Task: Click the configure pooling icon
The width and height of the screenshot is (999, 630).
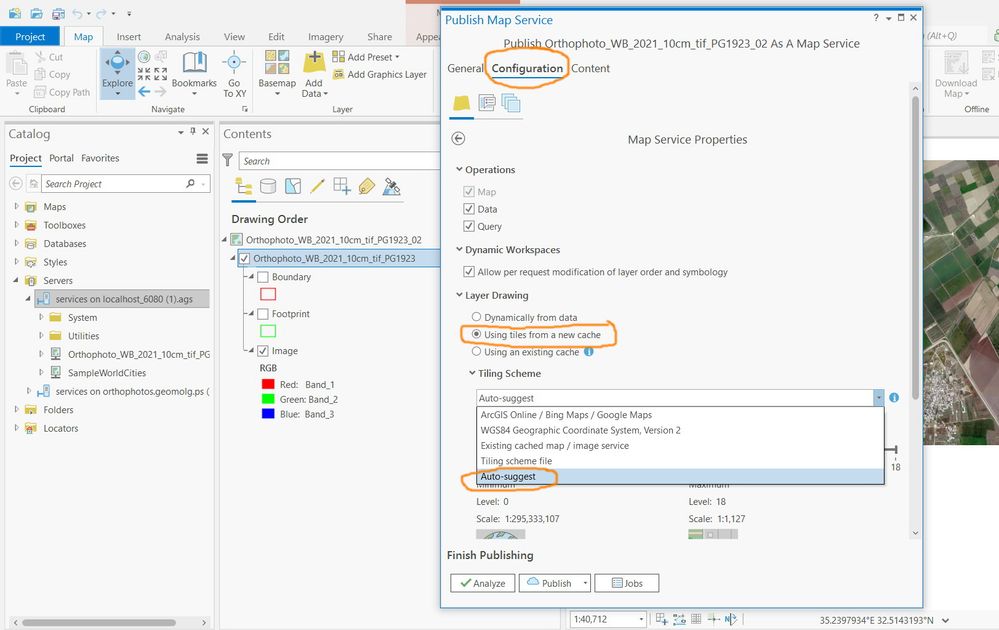Action: 511,103
